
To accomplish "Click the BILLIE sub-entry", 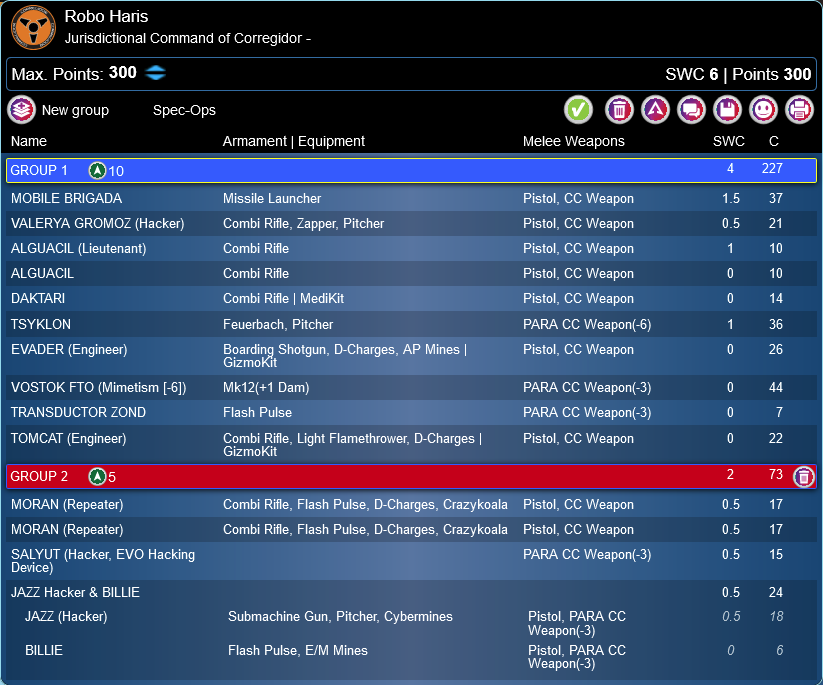I will [44, 650].
